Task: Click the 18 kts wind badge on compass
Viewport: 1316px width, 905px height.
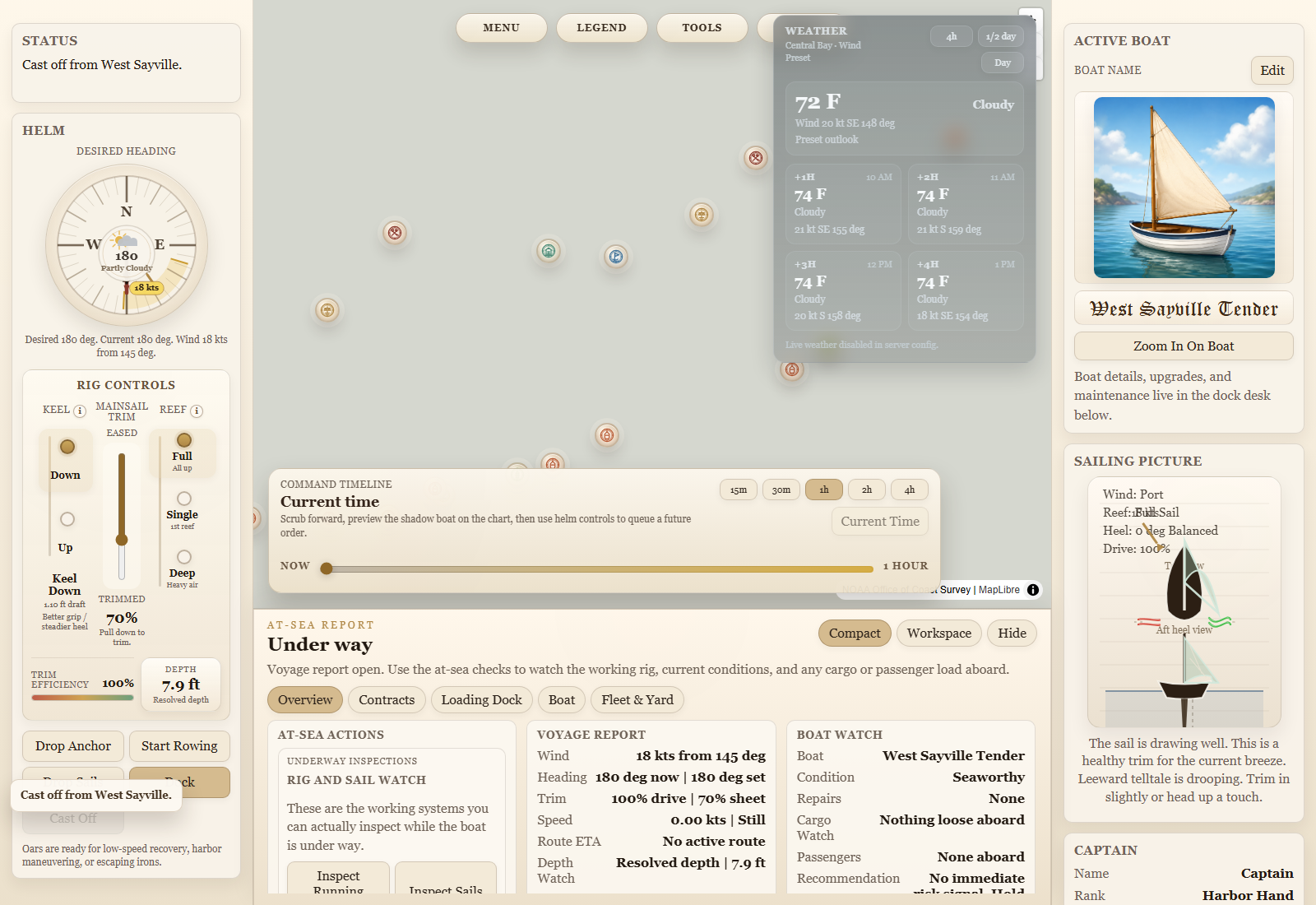Action: [146, 288]
